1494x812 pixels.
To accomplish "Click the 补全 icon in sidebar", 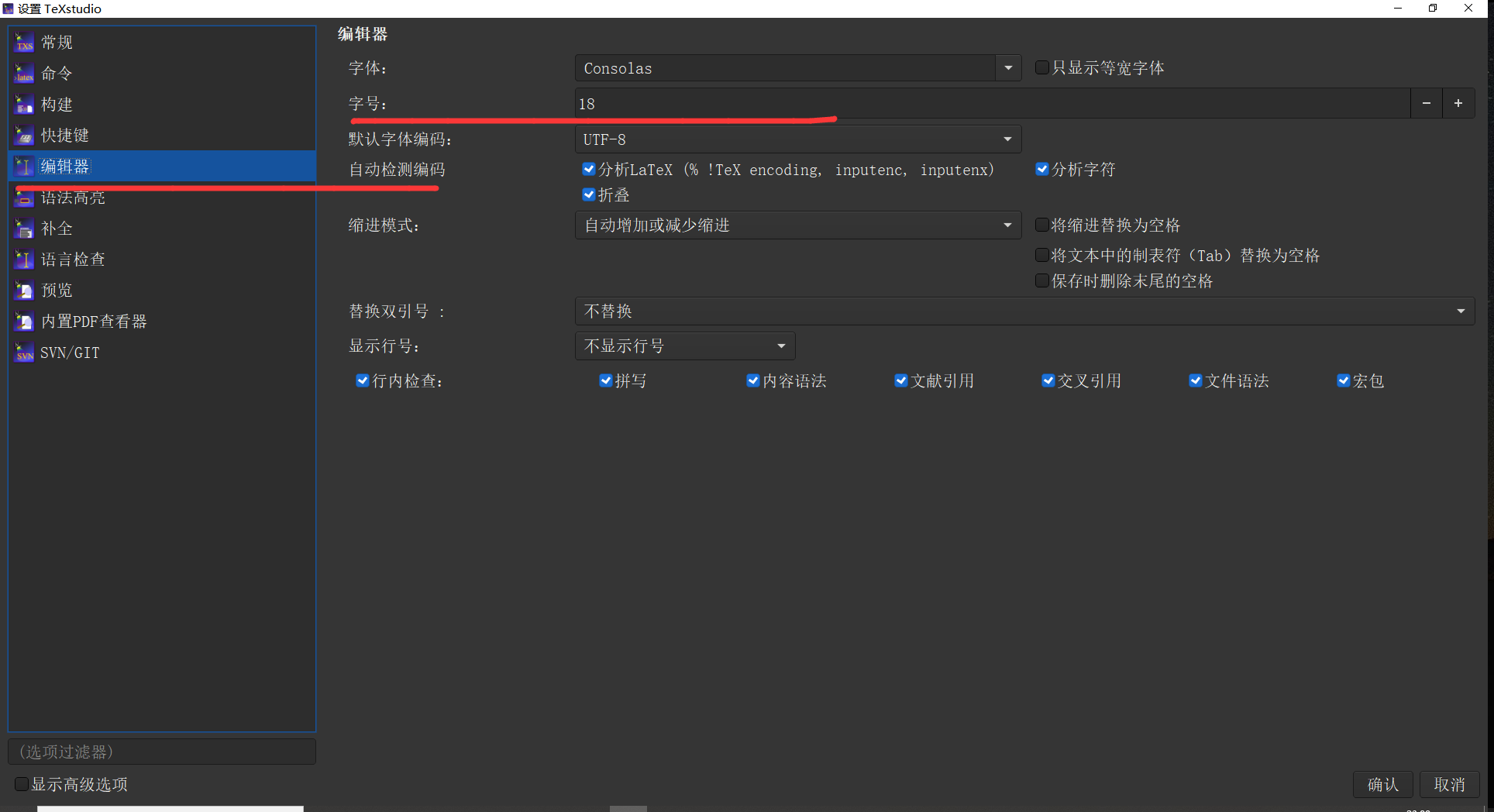I will click(25, 229).
